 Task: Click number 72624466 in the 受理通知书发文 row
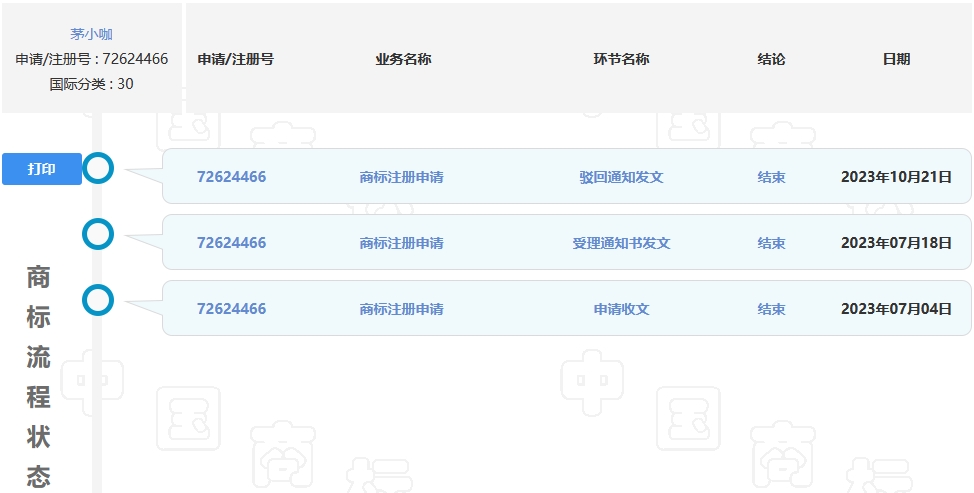coord(232,243)
